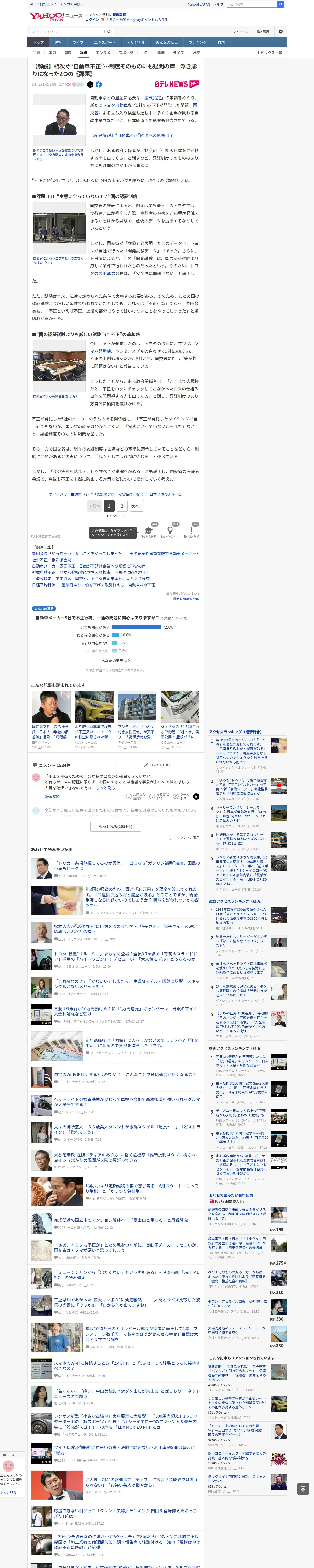Viewport: 314px width, 1568px height.
Task: Click the うーん reaction face
Action: [x=175, y=796]
